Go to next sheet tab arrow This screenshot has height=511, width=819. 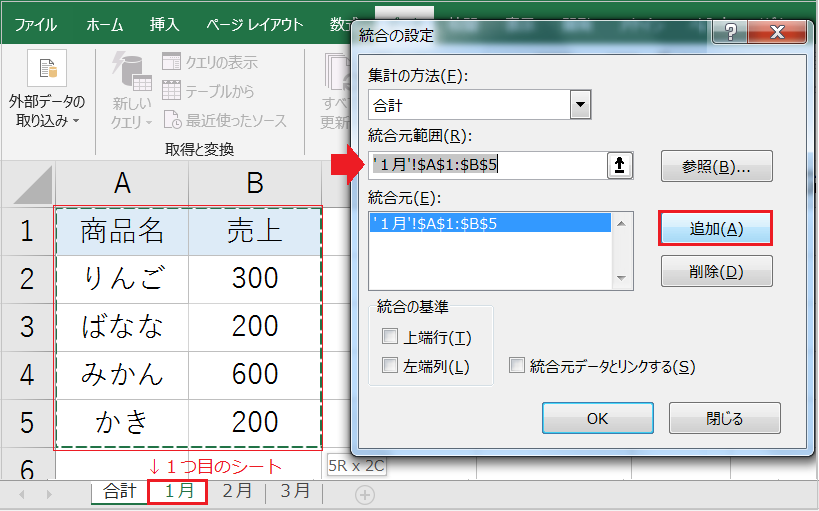click(49, 494)
